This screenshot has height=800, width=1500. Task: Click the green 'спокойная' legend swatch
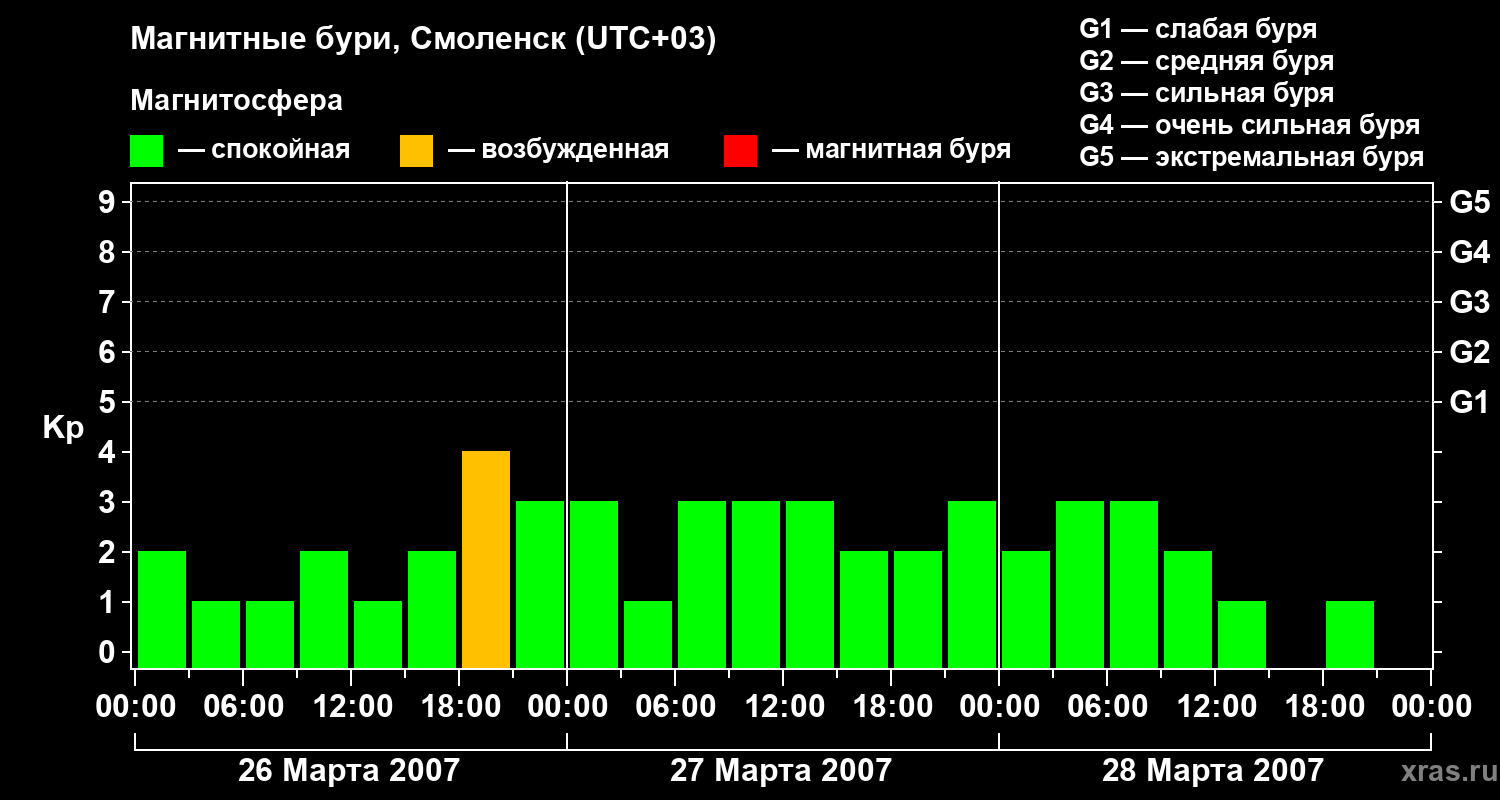tap(147, 151)
